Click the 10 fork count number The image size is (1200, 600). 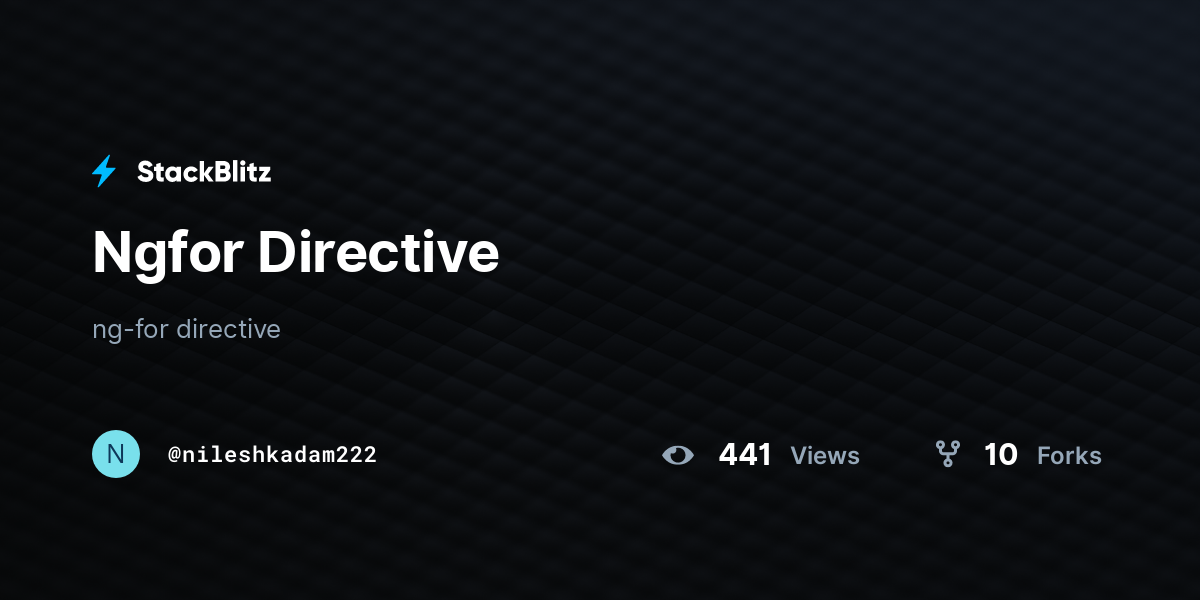(1001, 455)
